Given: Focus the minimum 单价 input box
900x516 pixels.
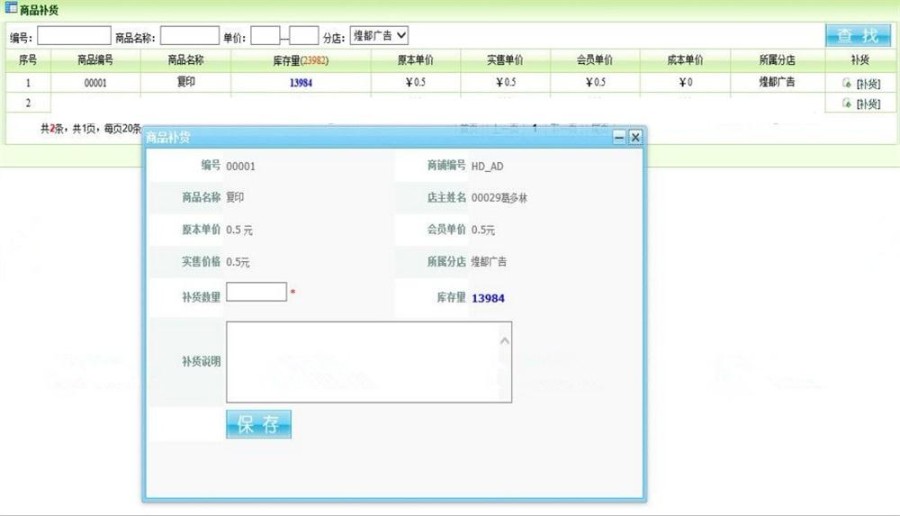Looking at the screenshot, I should pos(265,36).
